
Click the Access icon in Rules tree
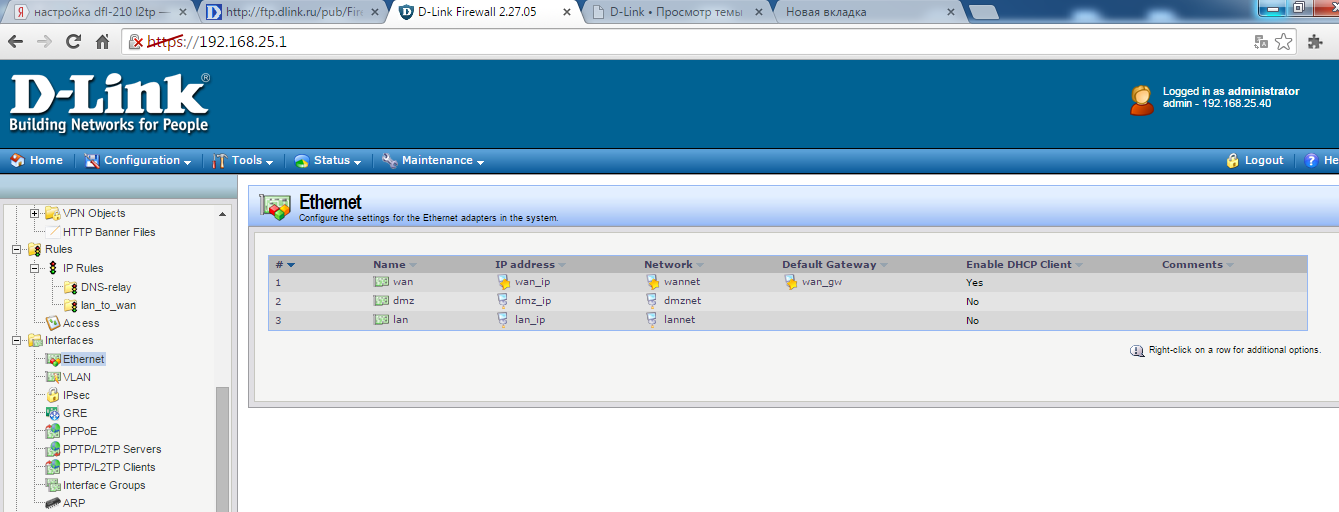tap(53, 323)
